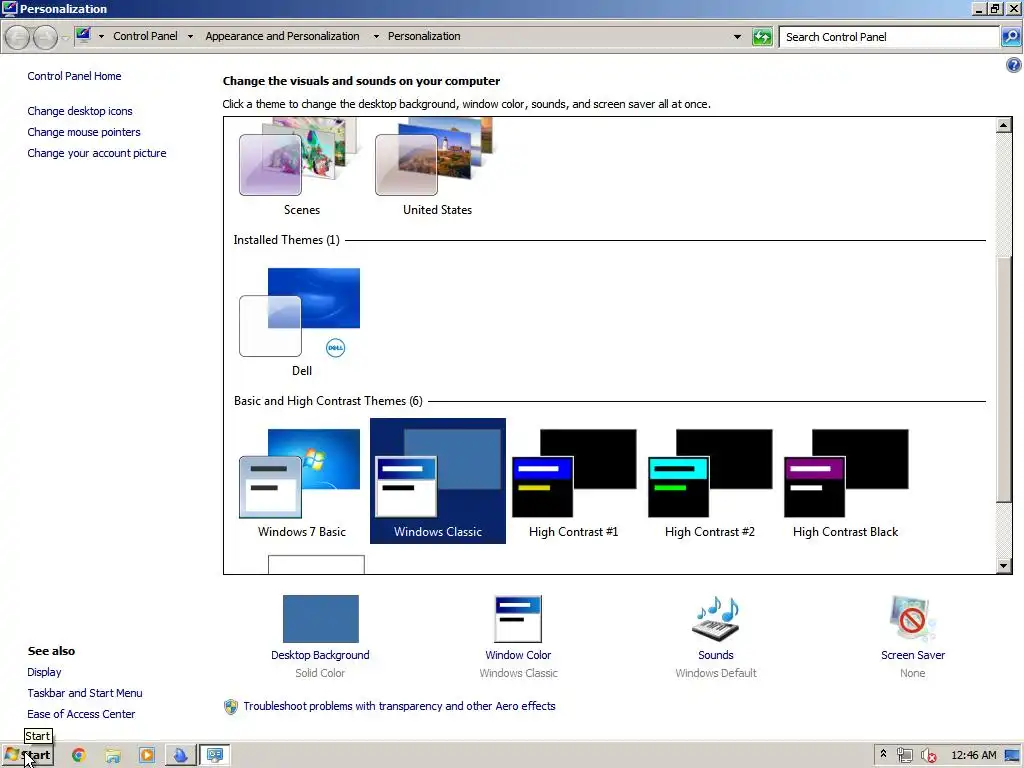Open the Aero effects troubleshoot link
1024x768 pixels.
click(399, 706)
